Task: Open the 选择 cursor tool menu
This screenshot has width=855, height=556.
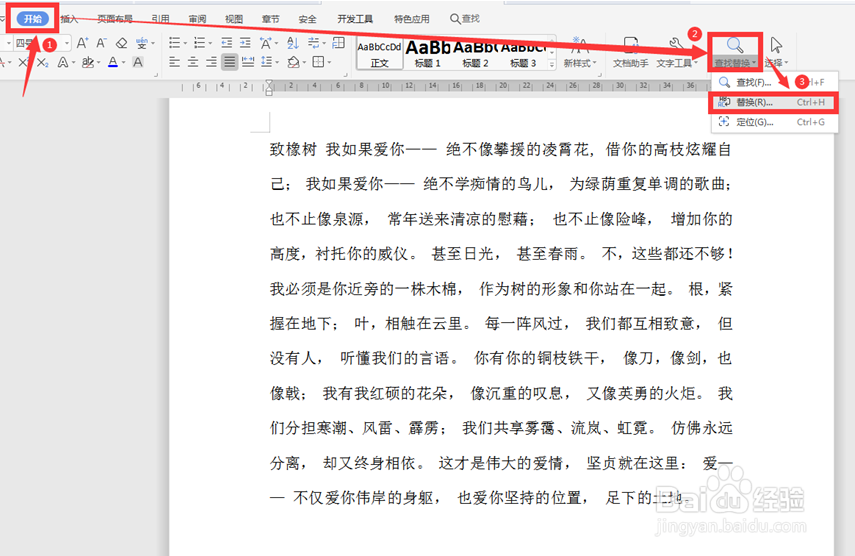Action: tap(776, 53)
